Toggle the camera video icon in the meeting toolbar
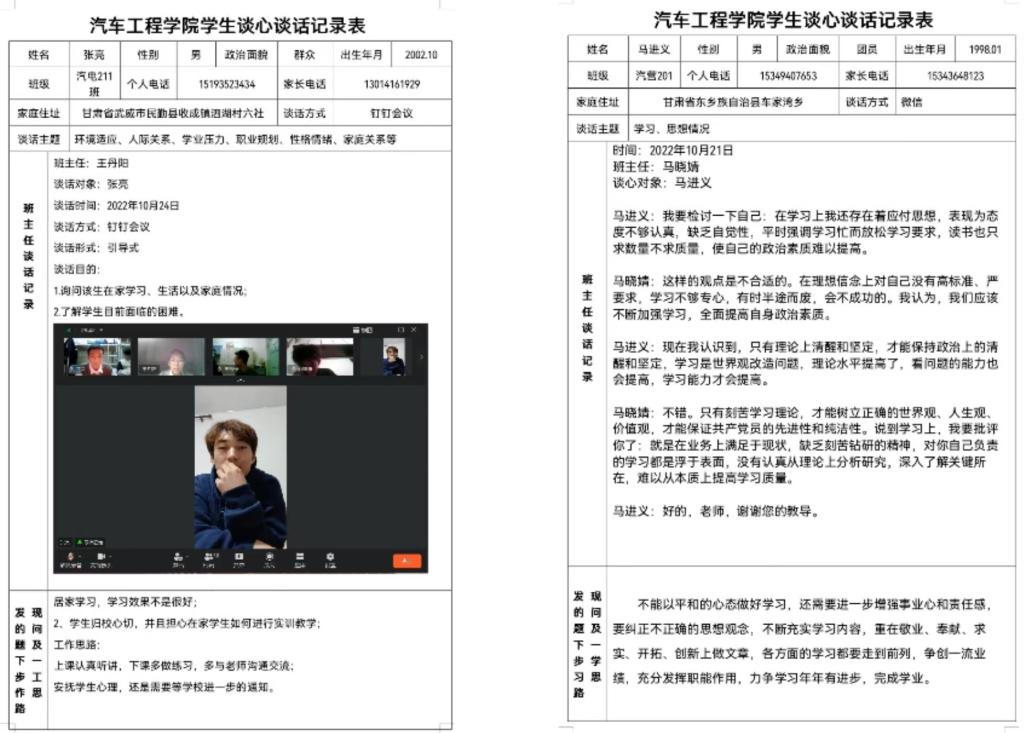The height and width of the screenshot is (733, 1024). tap(100, 555)
